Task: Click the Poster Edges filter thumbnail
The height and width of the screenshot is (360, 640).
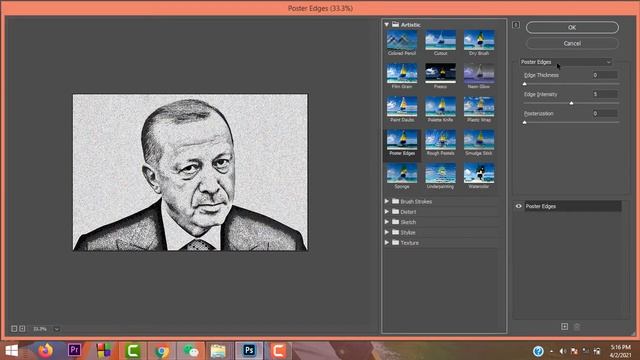Action: pyautogui.click(x=402, y=140)
